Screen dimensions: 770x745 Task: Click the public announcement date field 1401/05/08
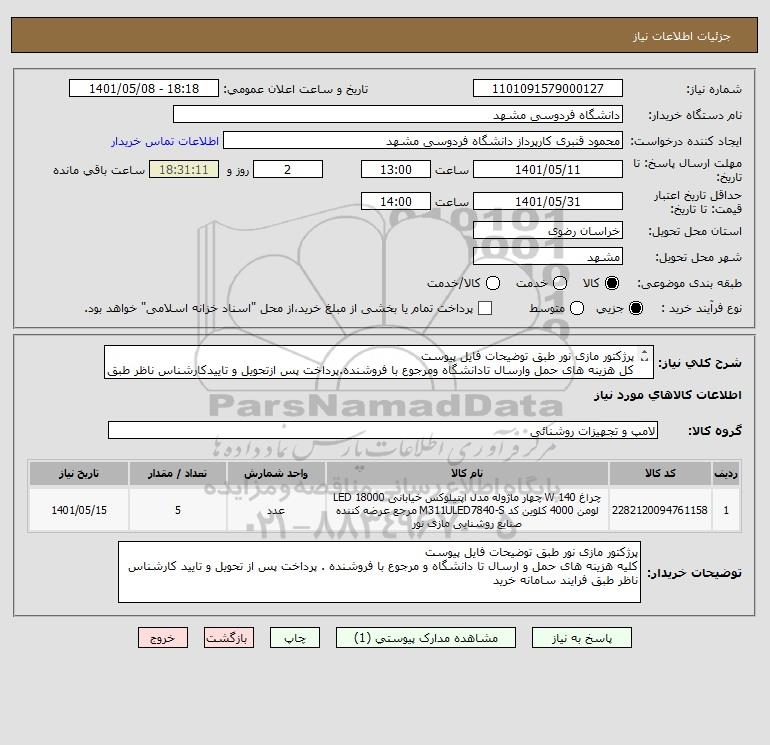(144, 89)
